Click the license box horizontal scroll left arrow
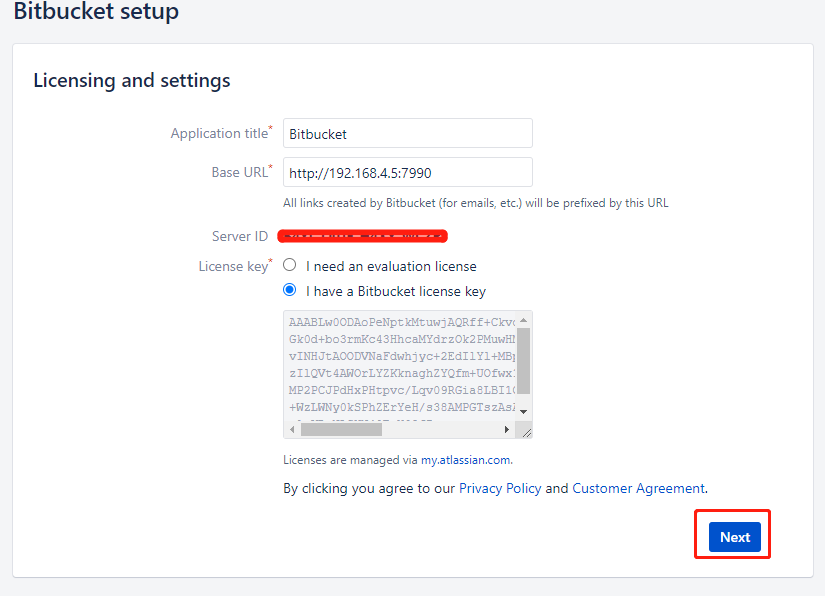The image size is (825, 596). [x=292, y=430]
